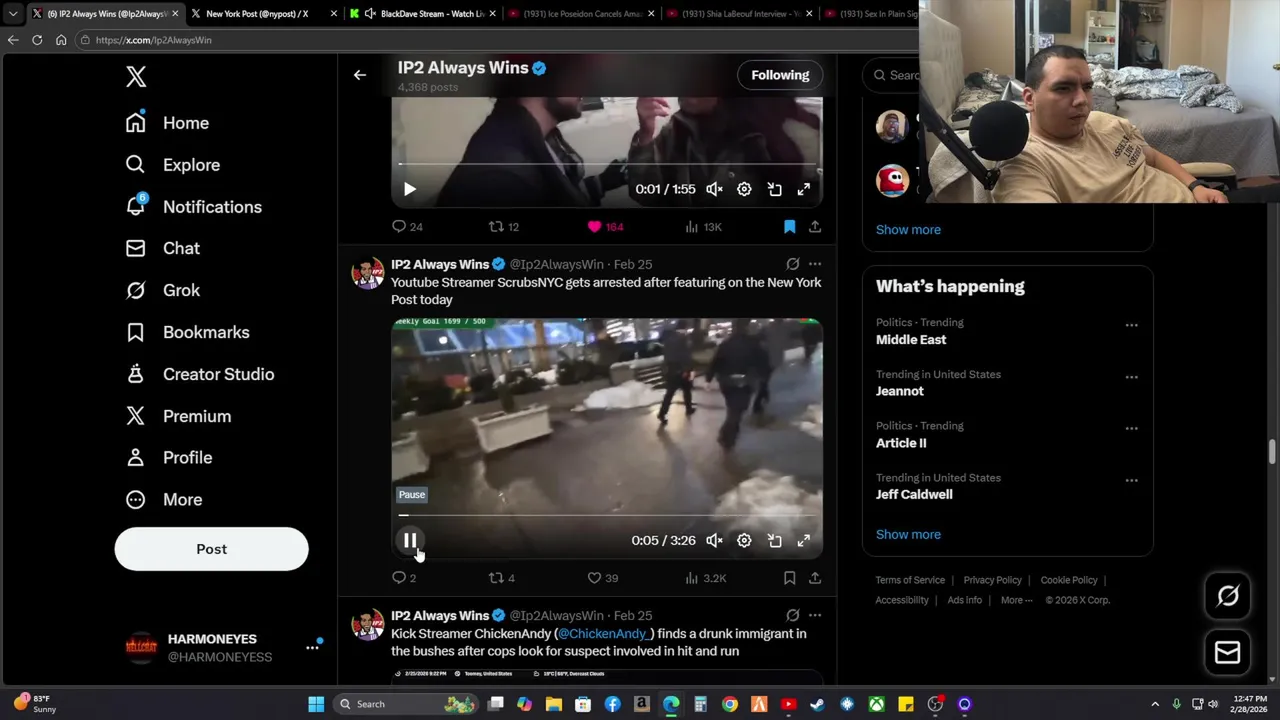Close the IP2 Always Wins browser tab

pos(175,14)
